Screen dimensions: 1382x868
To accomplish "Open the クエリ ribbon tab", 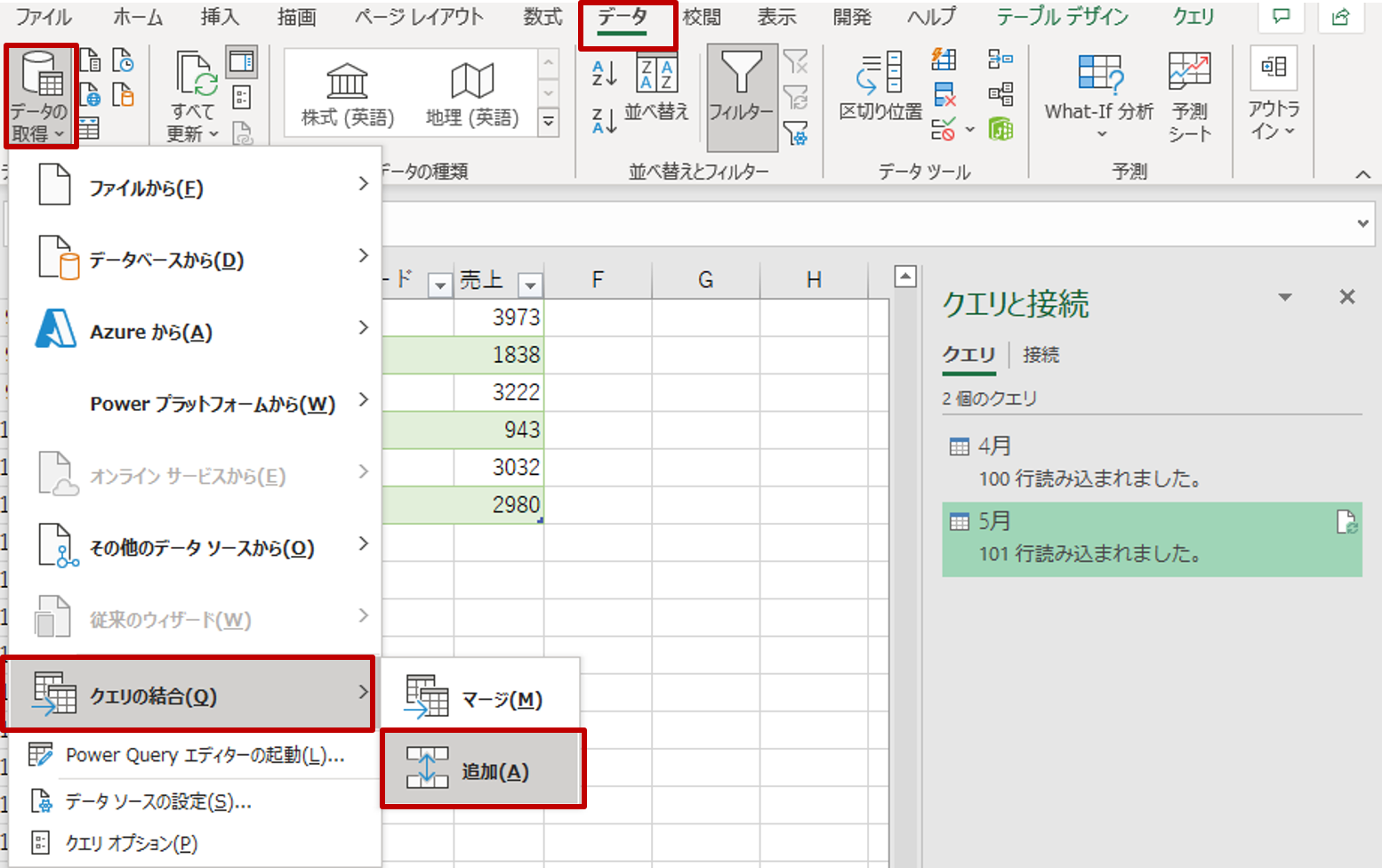I will click(x=1193, y=17).
